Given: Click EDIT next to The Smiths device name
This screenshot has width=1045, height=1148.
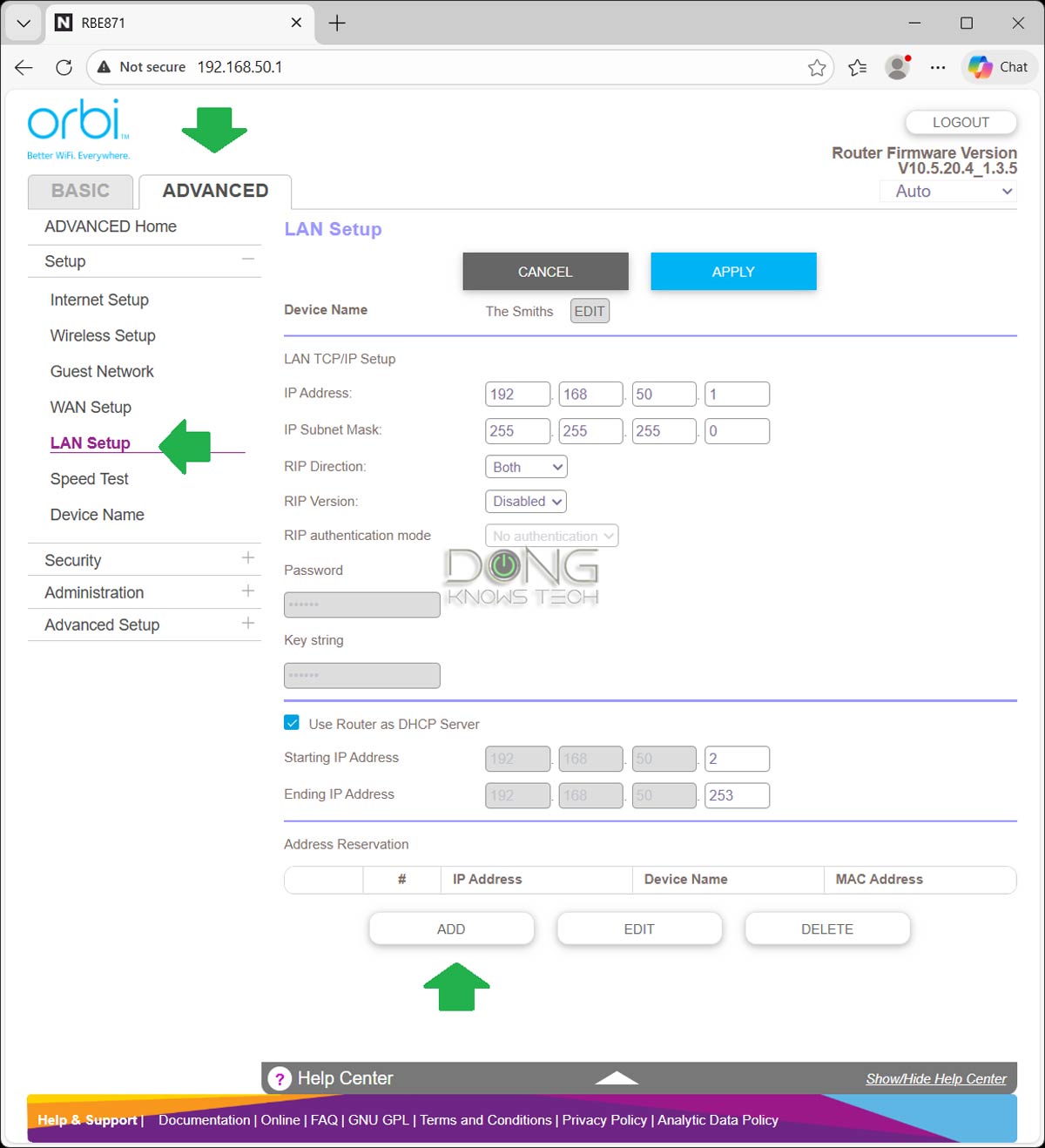Looking at the screenshot, I should [x=590, y=311].
